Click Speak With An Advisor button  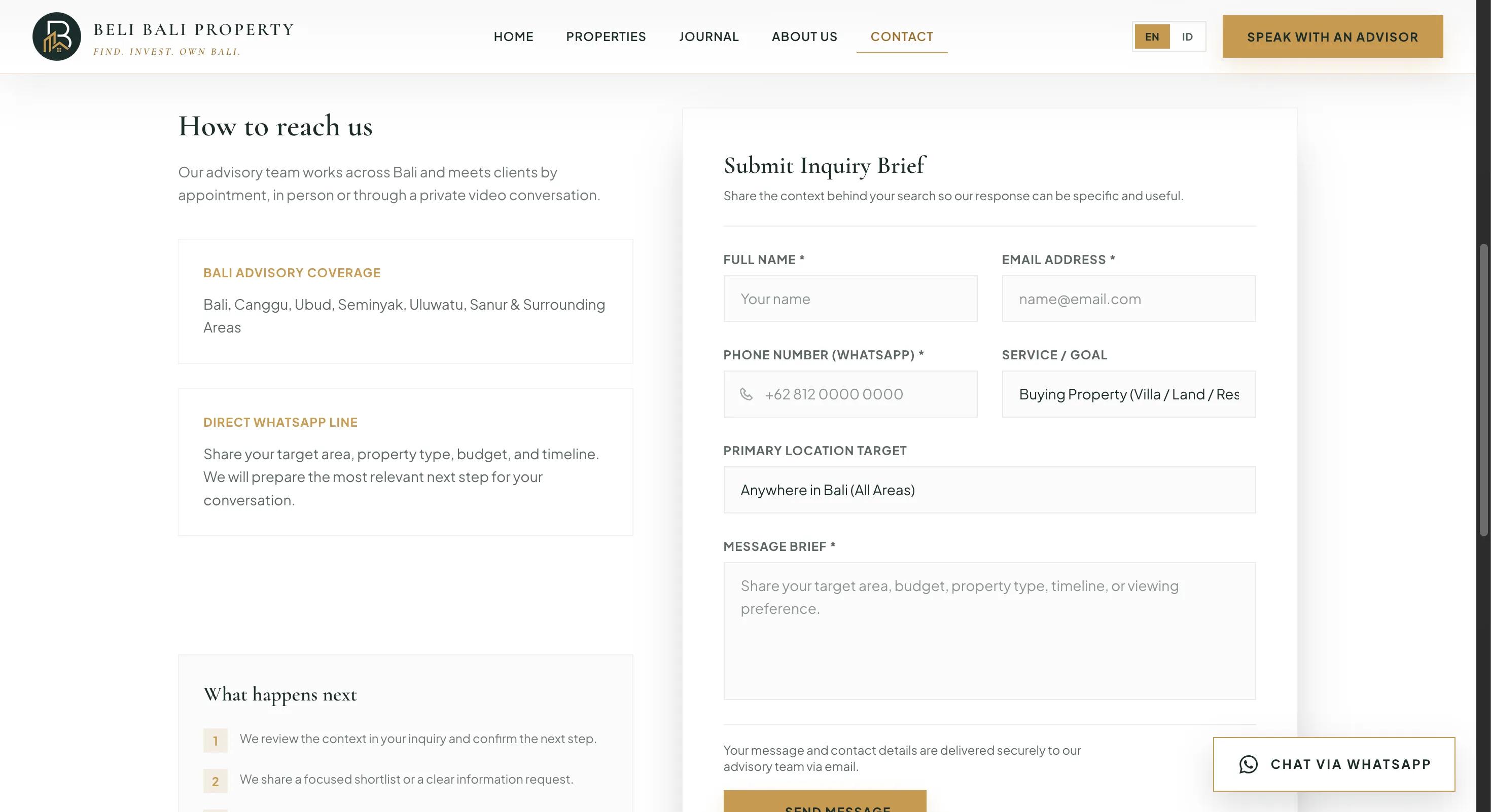(x=1332, y=36)
